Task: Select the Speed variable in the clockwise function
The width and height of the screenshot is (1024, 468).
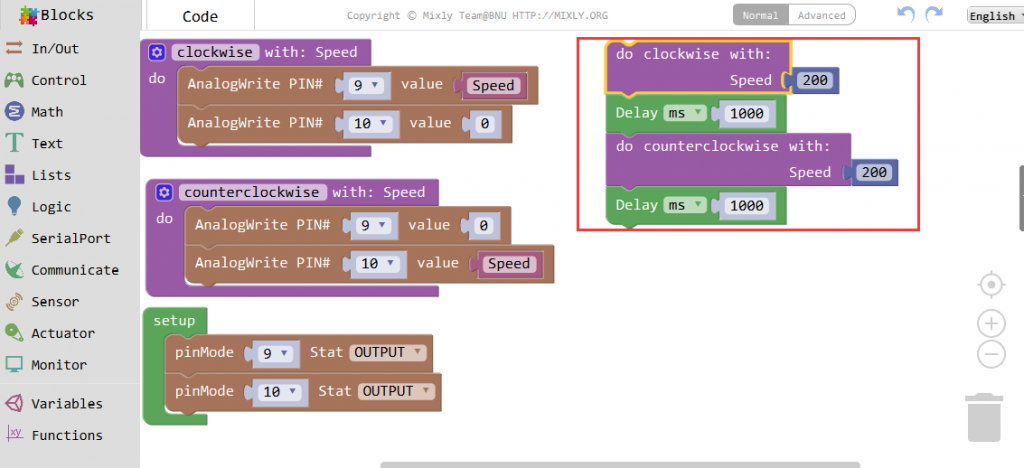Action: (x=493, y=86)
